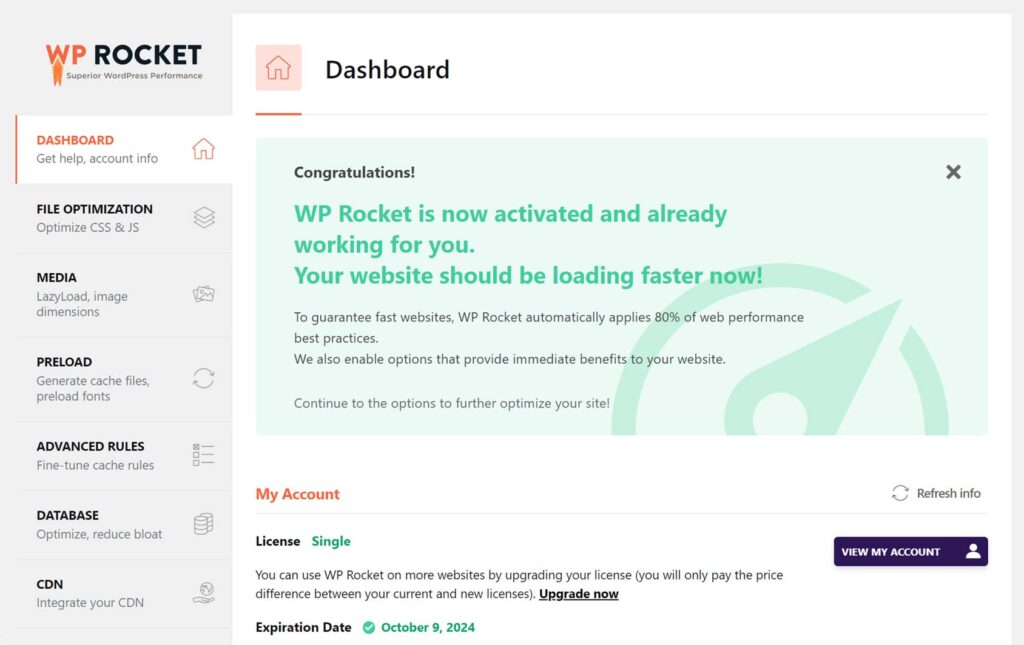Image resolution: width=1024 pixels, height=645 pixels.
Task: Click the WP Rocket logo
Action: pyautogui.click(x=122, y=60)
